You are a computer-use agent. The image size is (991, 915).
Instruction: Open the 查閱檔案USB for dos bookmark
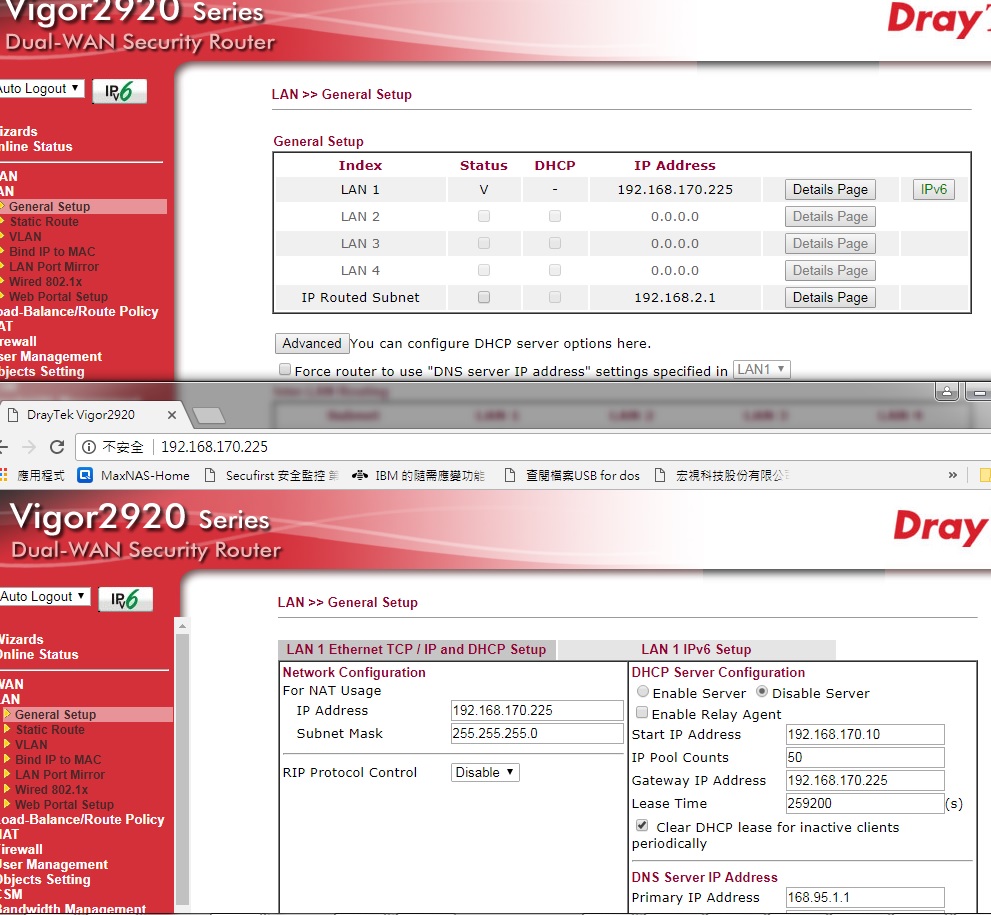pos(572,475)
